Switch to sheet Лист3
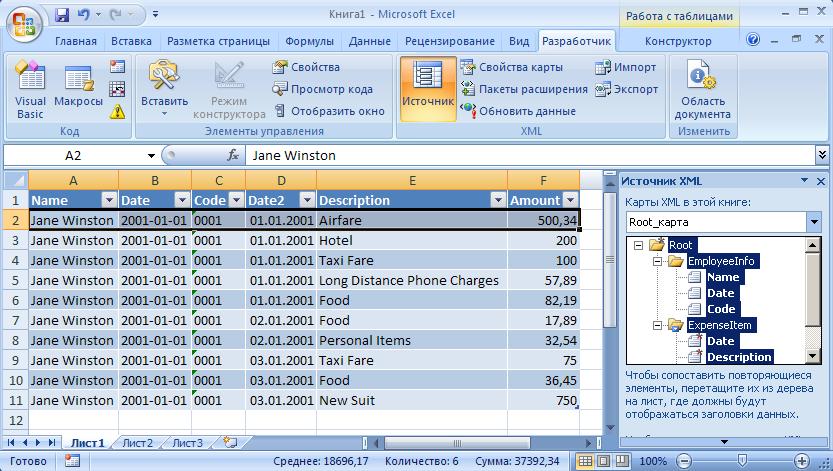Screen dimensions: 833x471 (x=188, y=443)
